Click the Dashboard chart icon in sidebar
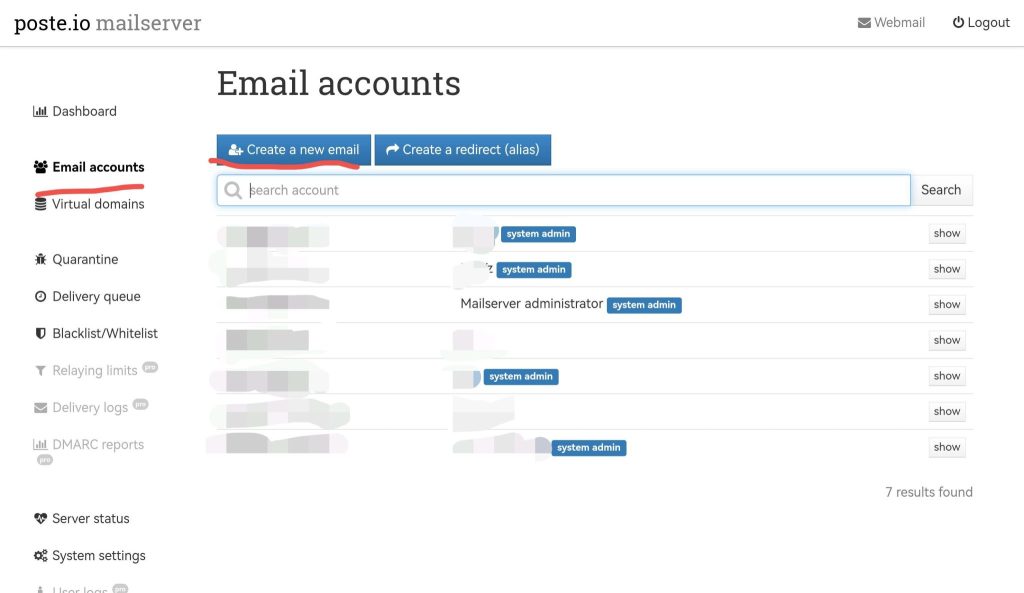 pyautogui.click(x=40, y=112)
